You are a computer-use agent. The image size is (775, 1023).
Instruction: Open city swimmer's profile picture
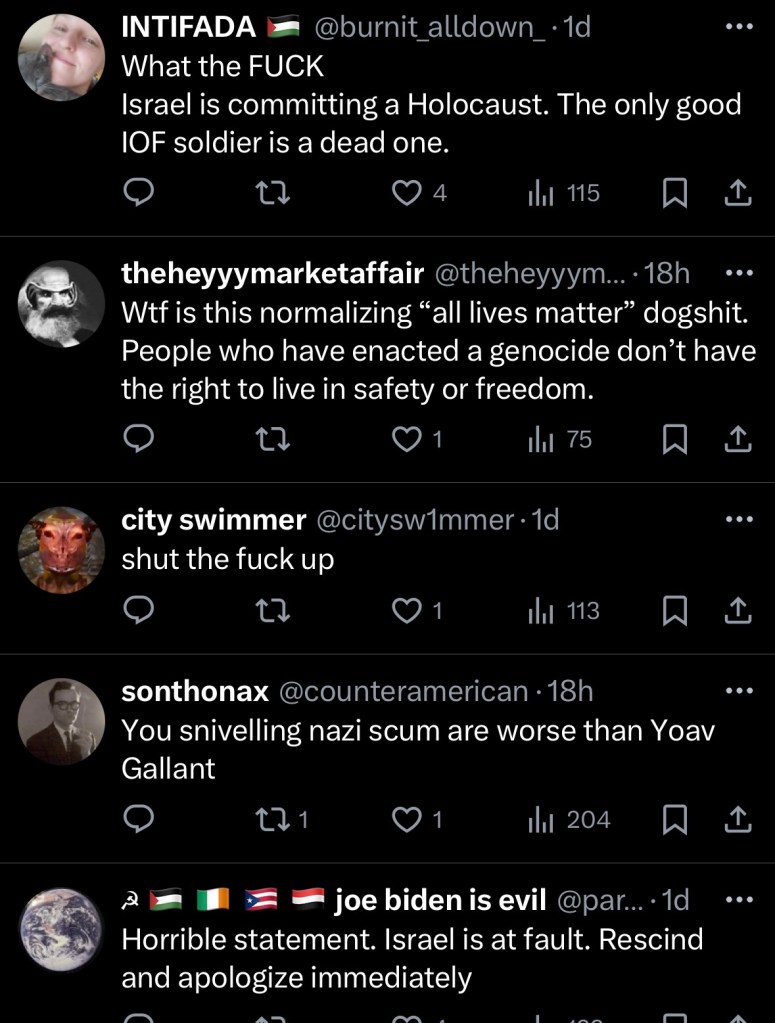click(61, 550)
